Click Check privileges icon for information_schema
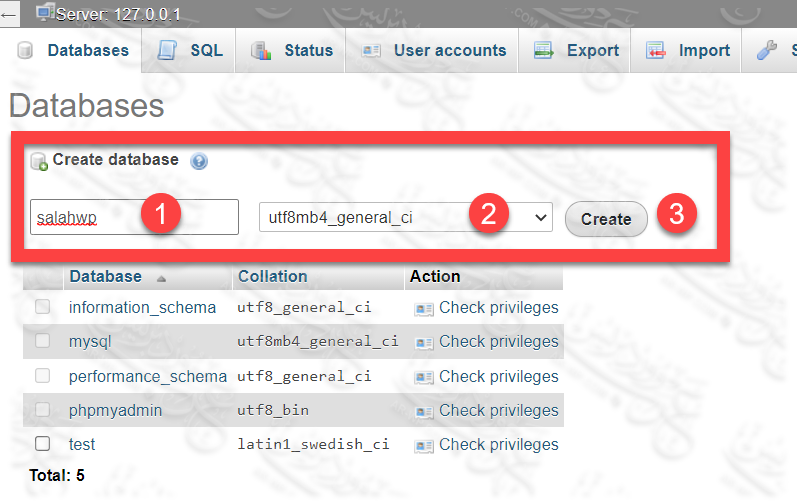797x501 pixels. pyautogui.click(x=424, y=308)
